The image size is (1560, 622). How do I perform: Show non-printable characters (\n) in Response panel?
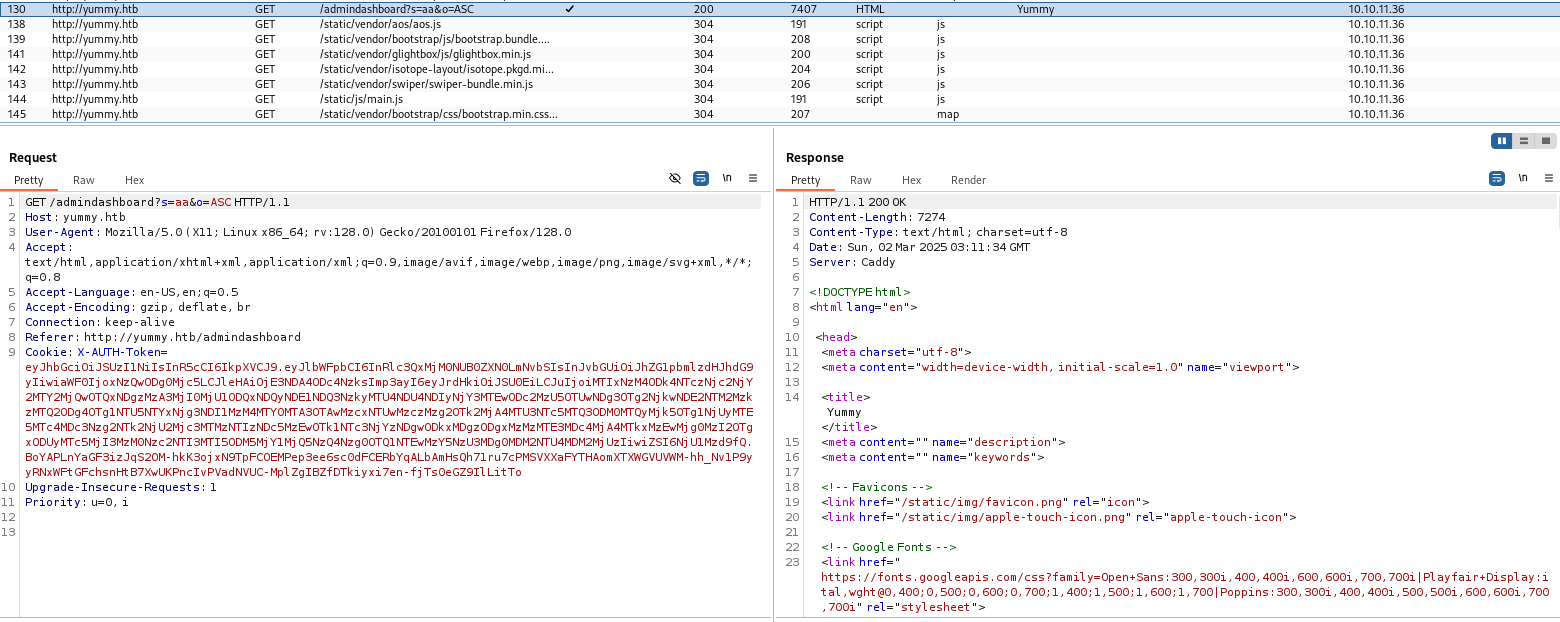(1523, 178)
